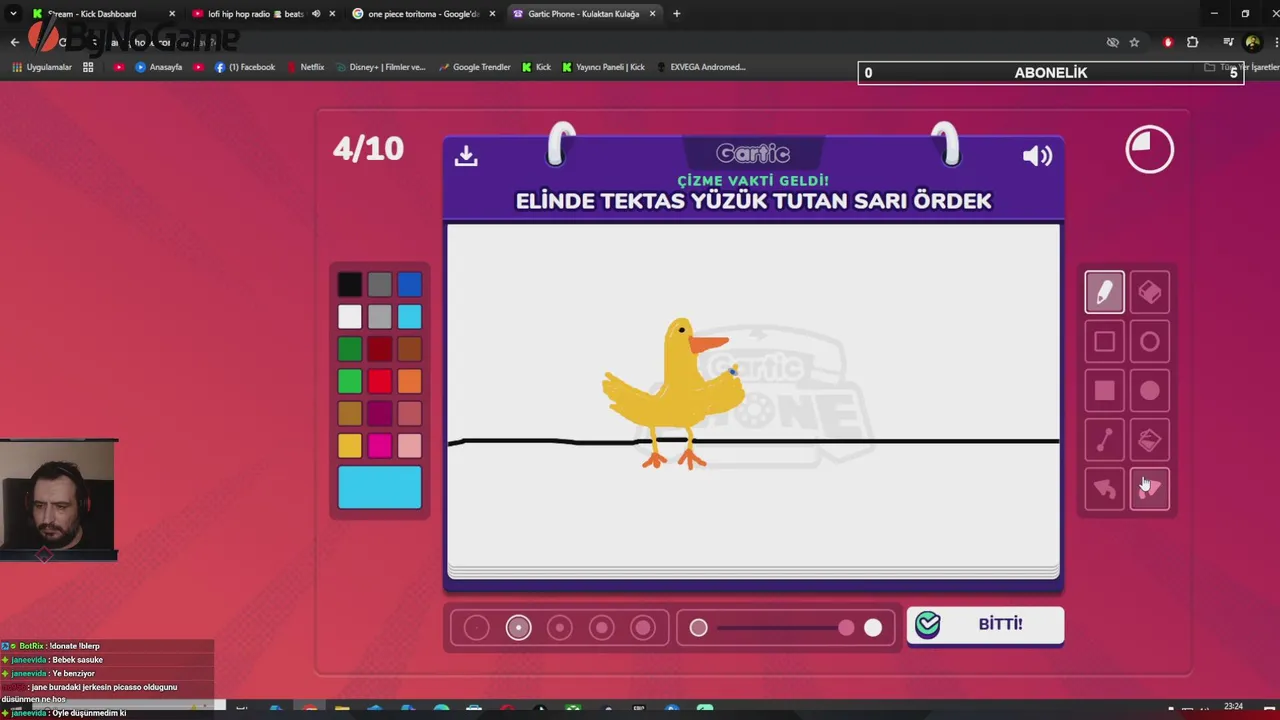Select the paint bucket fill tool

point(1149,440)
